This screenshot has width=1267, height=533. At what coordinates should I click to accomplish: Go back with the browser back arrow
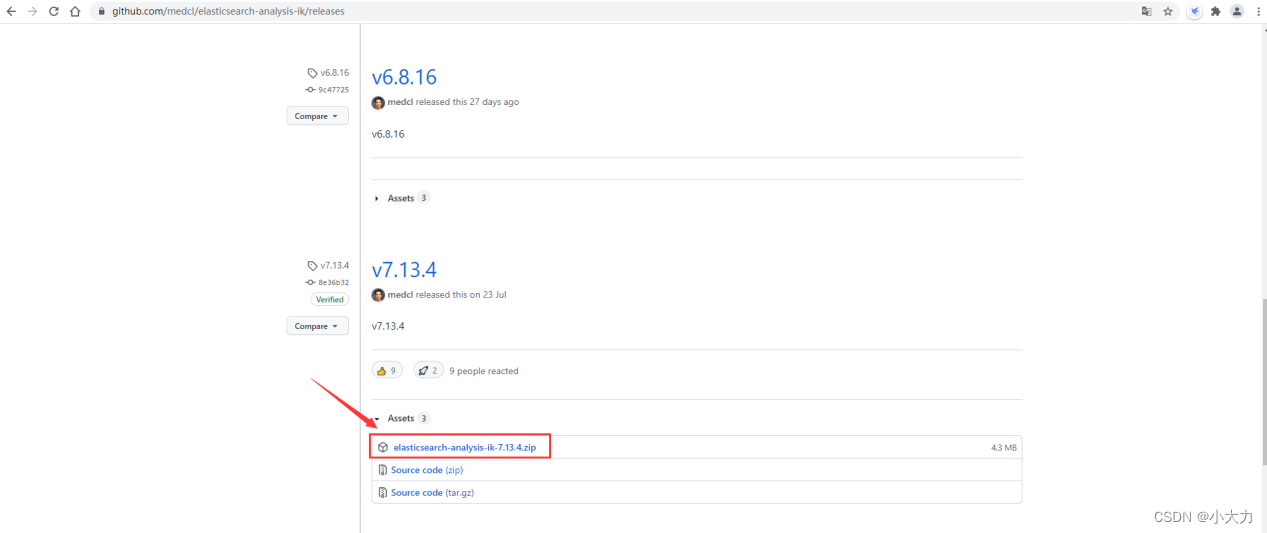click(x=11, y=11)
